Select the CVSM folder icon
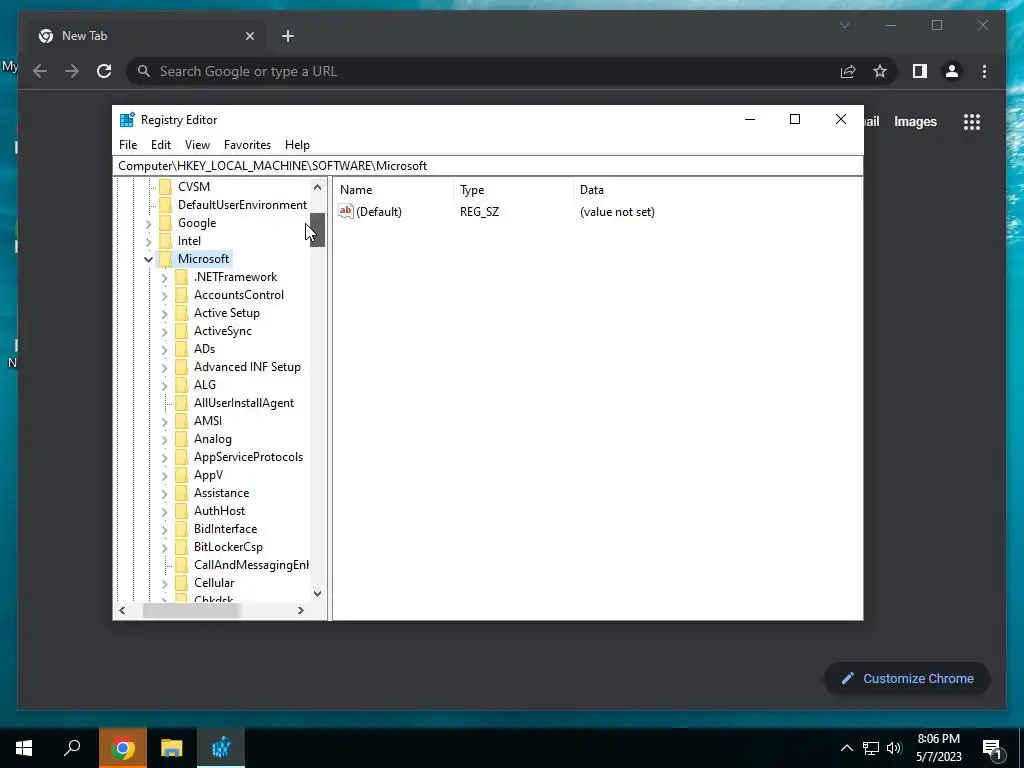Screen dimensions: 1024x768 click(166, 187)
